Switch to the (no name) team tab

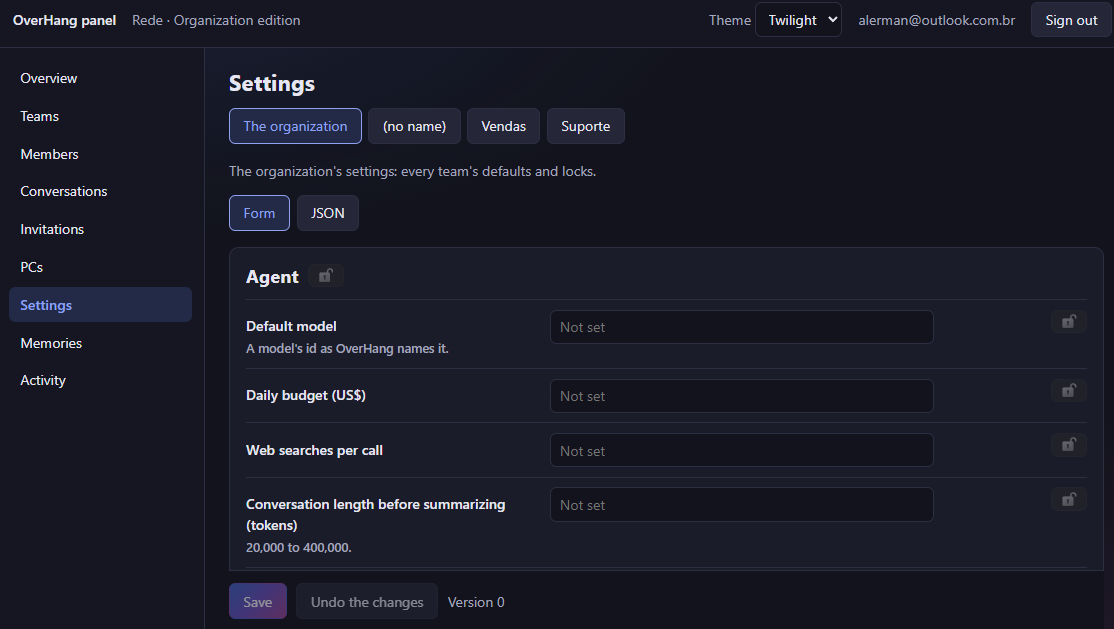414,126
